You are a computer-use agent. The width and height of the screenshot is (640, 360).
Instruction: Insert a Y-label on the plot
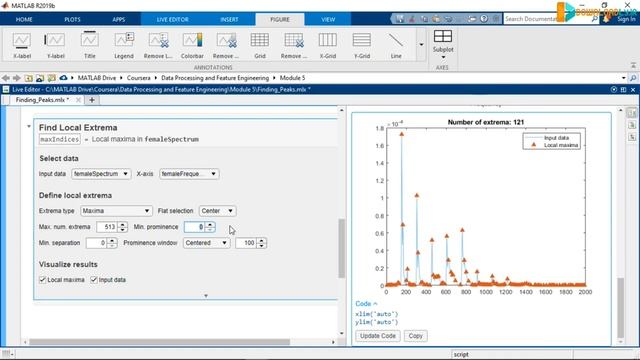click(x=55, y=45)
